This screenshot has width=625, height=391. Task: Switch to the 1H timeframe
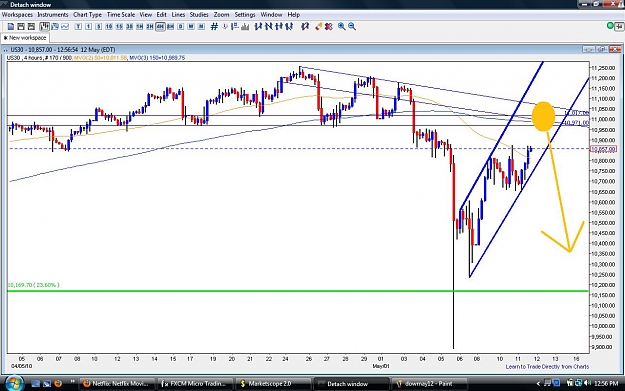coord(140,27)
